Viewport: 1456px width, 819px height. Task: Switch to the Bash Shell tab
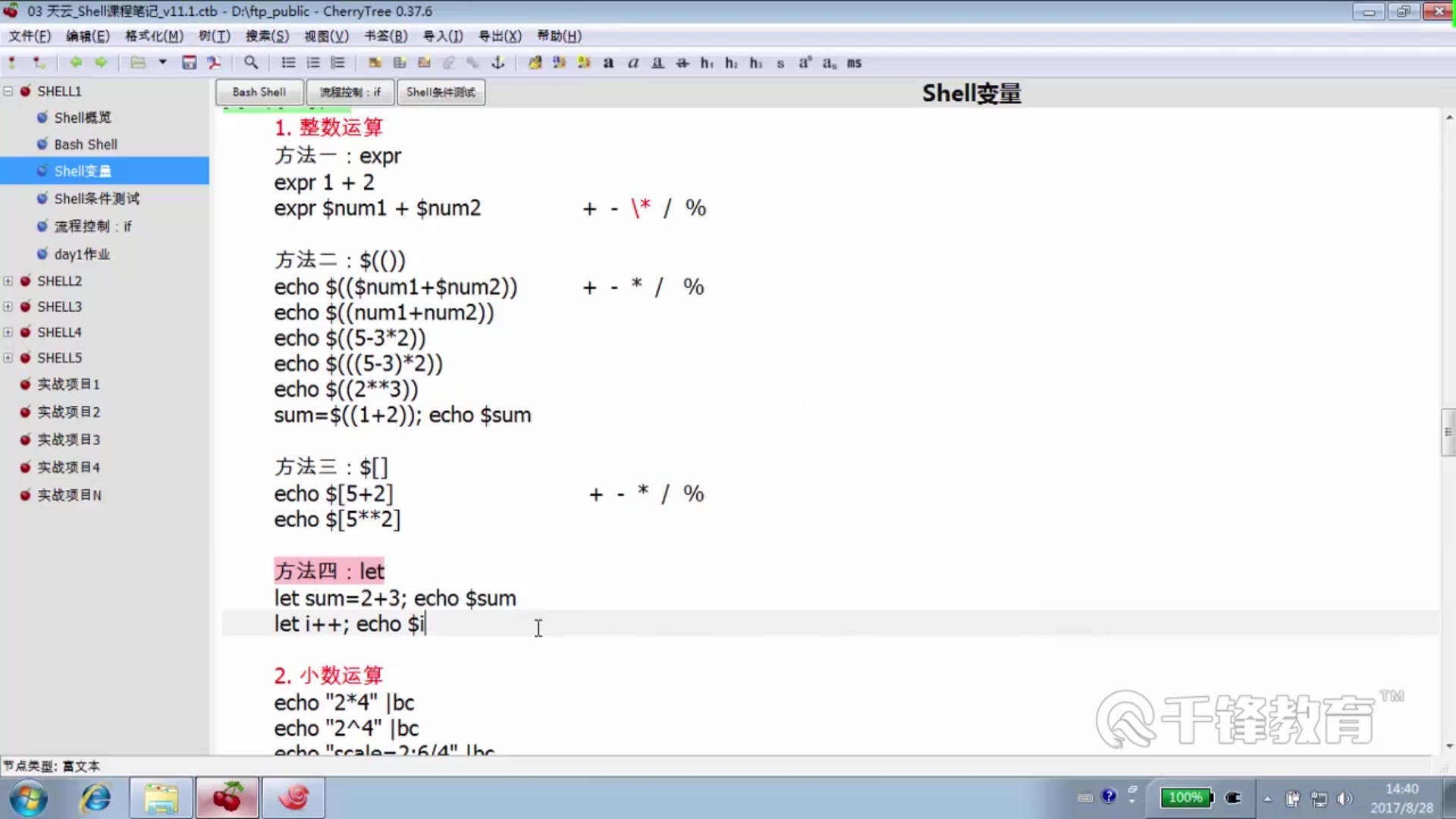coord(259,92)
